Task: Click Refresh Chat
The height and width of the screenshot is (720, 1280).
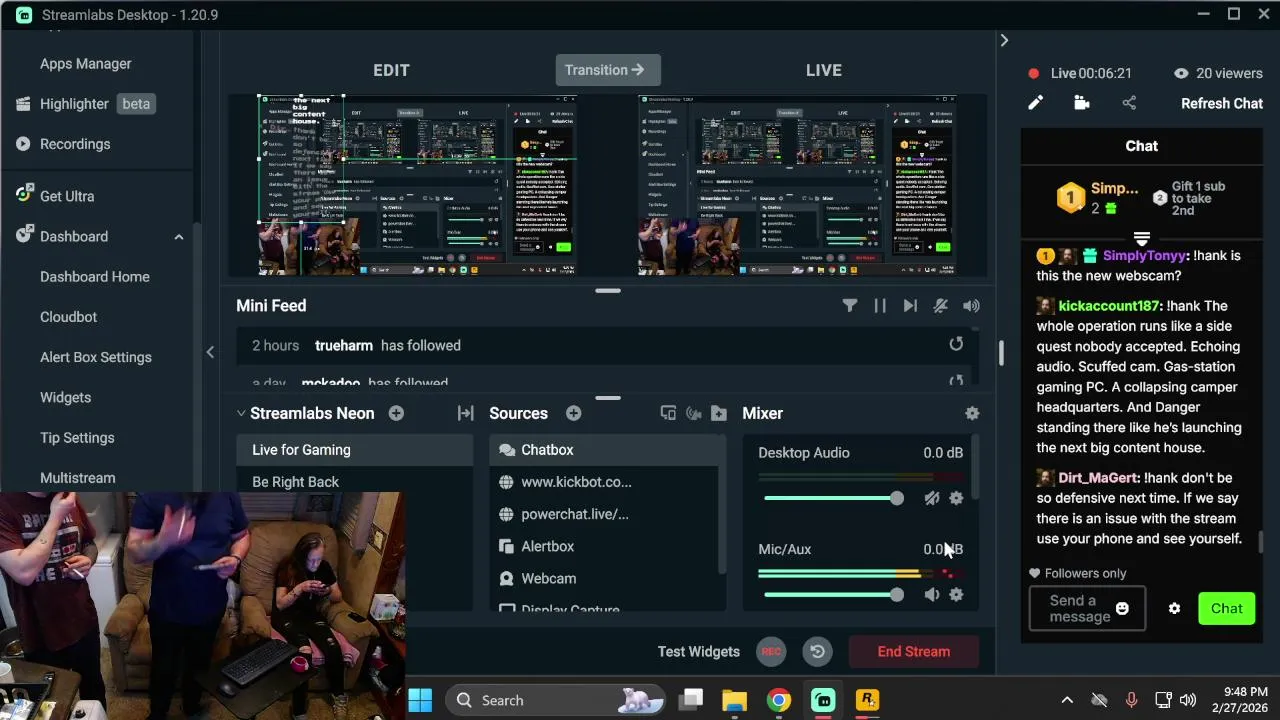Action: tap(1222, 103)
